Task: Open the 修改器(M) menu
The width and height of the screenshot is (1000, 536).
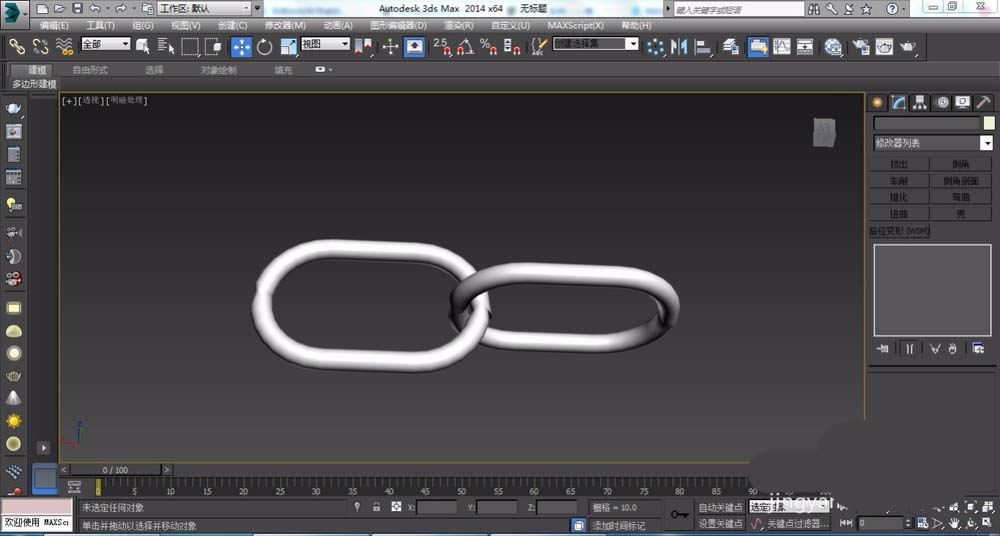Action: [285, 25]
